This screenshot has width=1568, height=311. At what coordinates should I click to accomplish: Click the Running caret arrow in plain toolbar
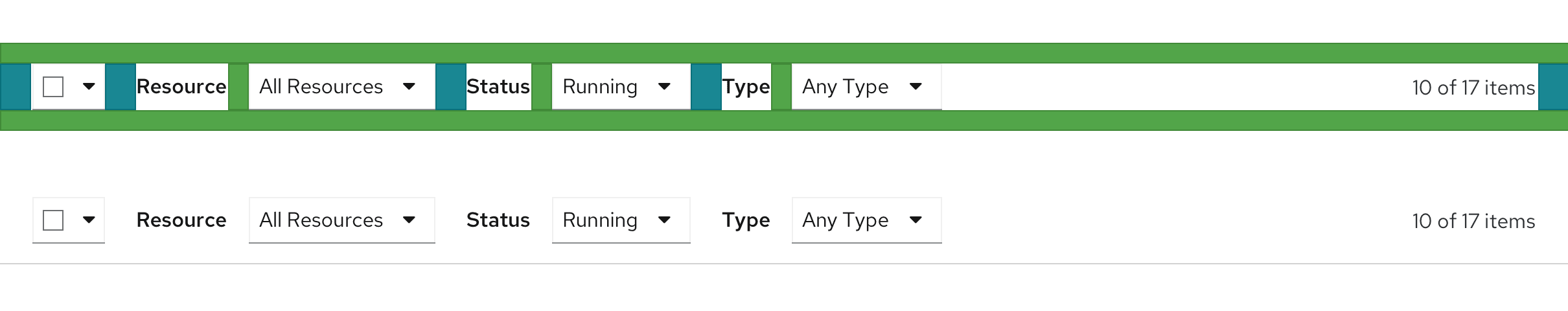pos(664,220)
